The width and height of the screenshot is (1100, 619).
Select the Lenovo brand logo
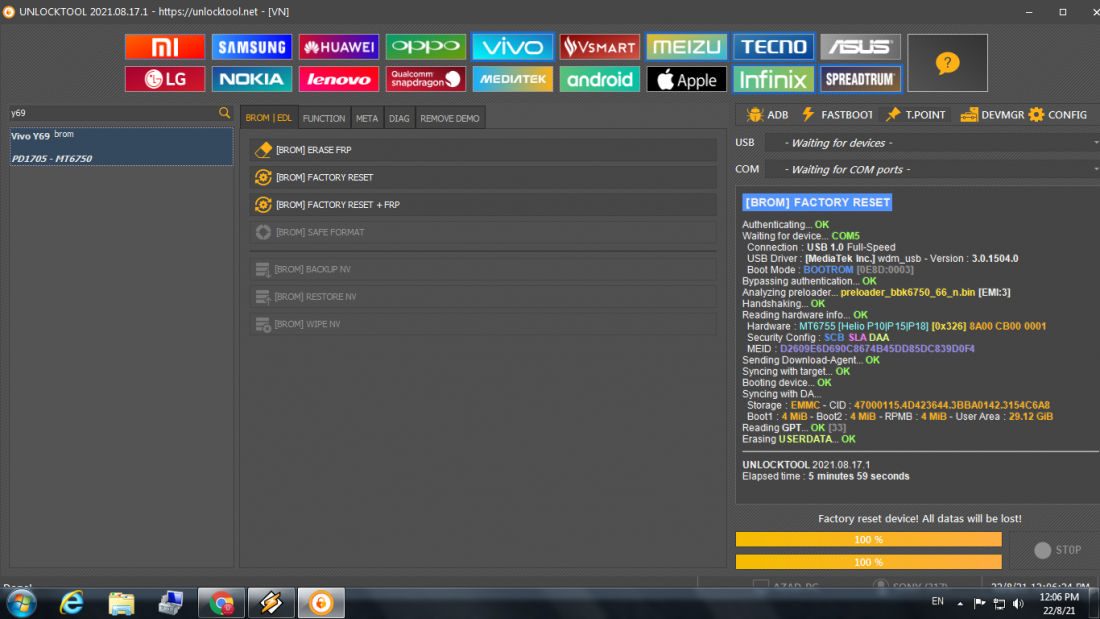[x=339, y=79]
